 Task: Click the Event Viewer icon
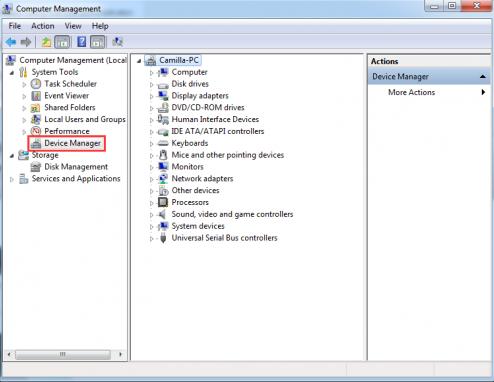click(36, 96)
